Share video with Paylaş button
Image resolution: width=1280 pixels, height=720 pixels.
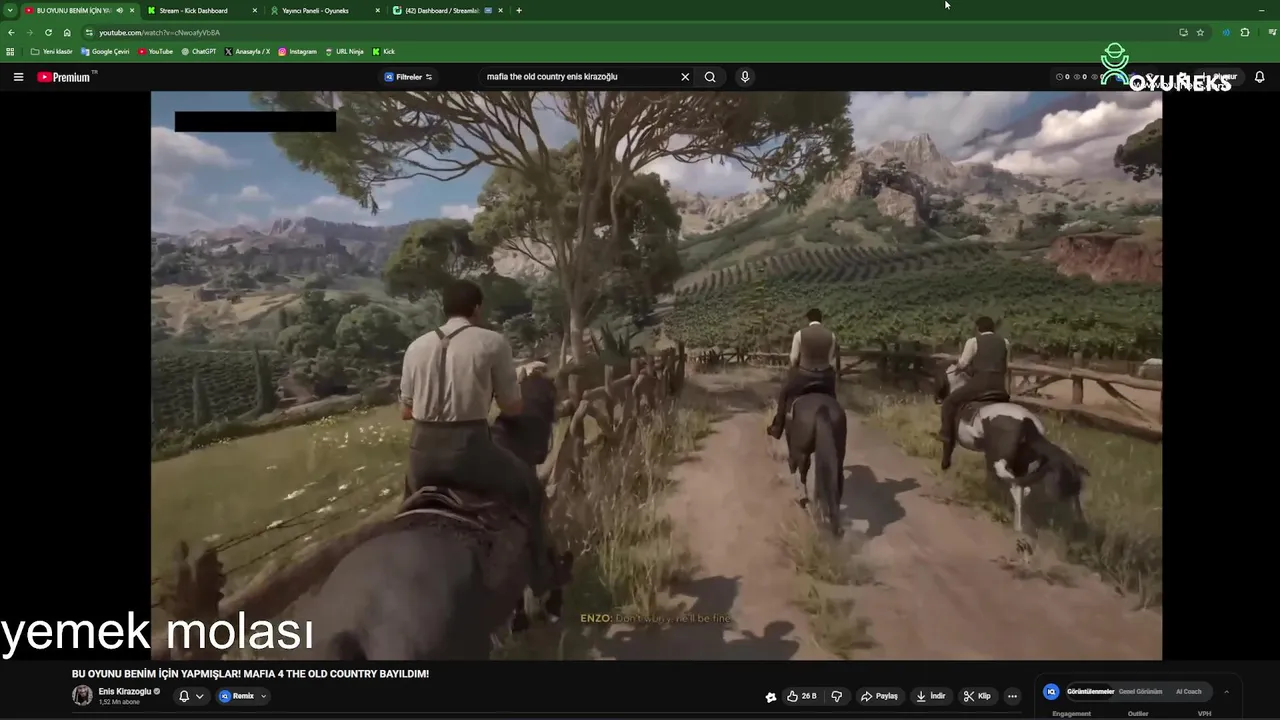(879, 696)
